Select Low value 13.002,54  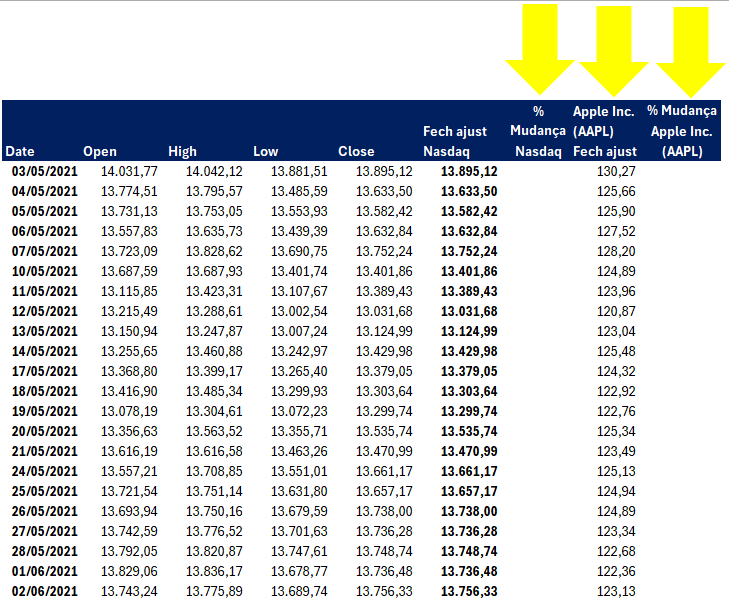point(299,311)
